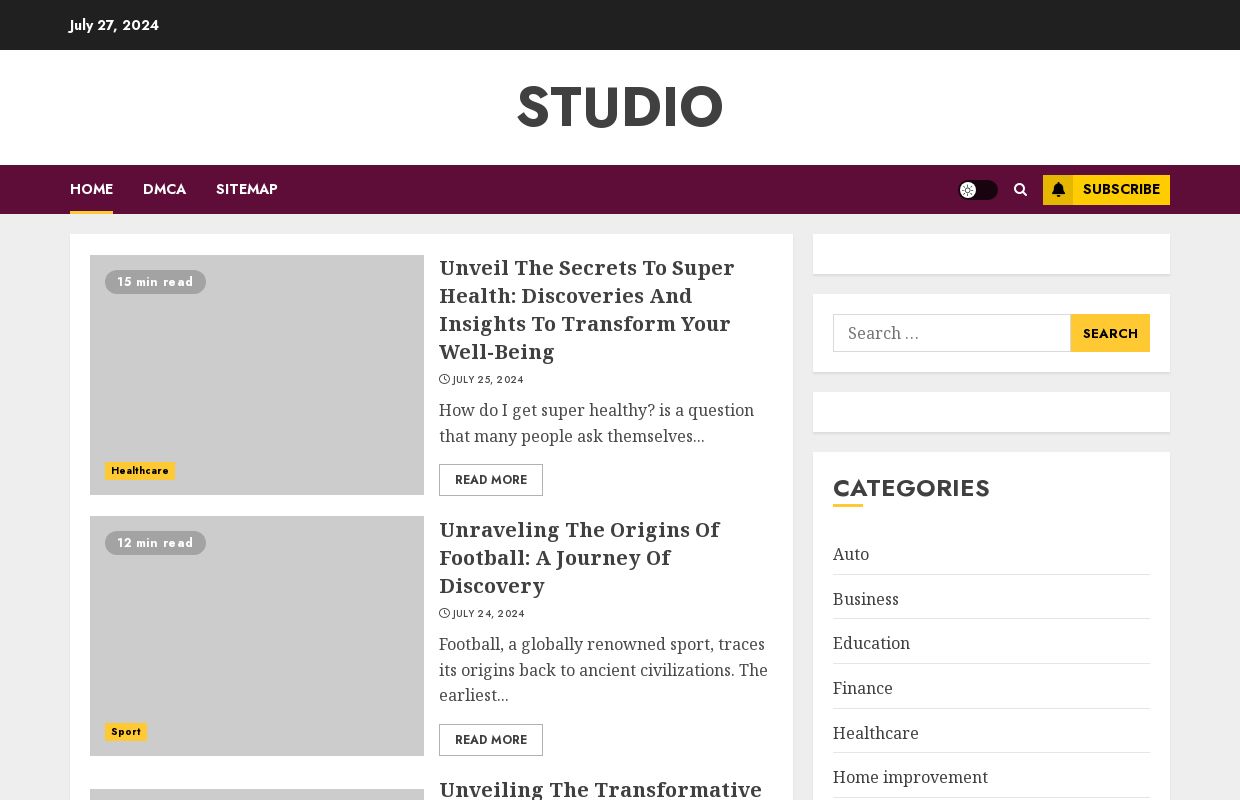Image resolution: width=1240 pixels, height=800 pixels.
Task: Open the Healthcare category in sidebar
Action: click(876, 733)
